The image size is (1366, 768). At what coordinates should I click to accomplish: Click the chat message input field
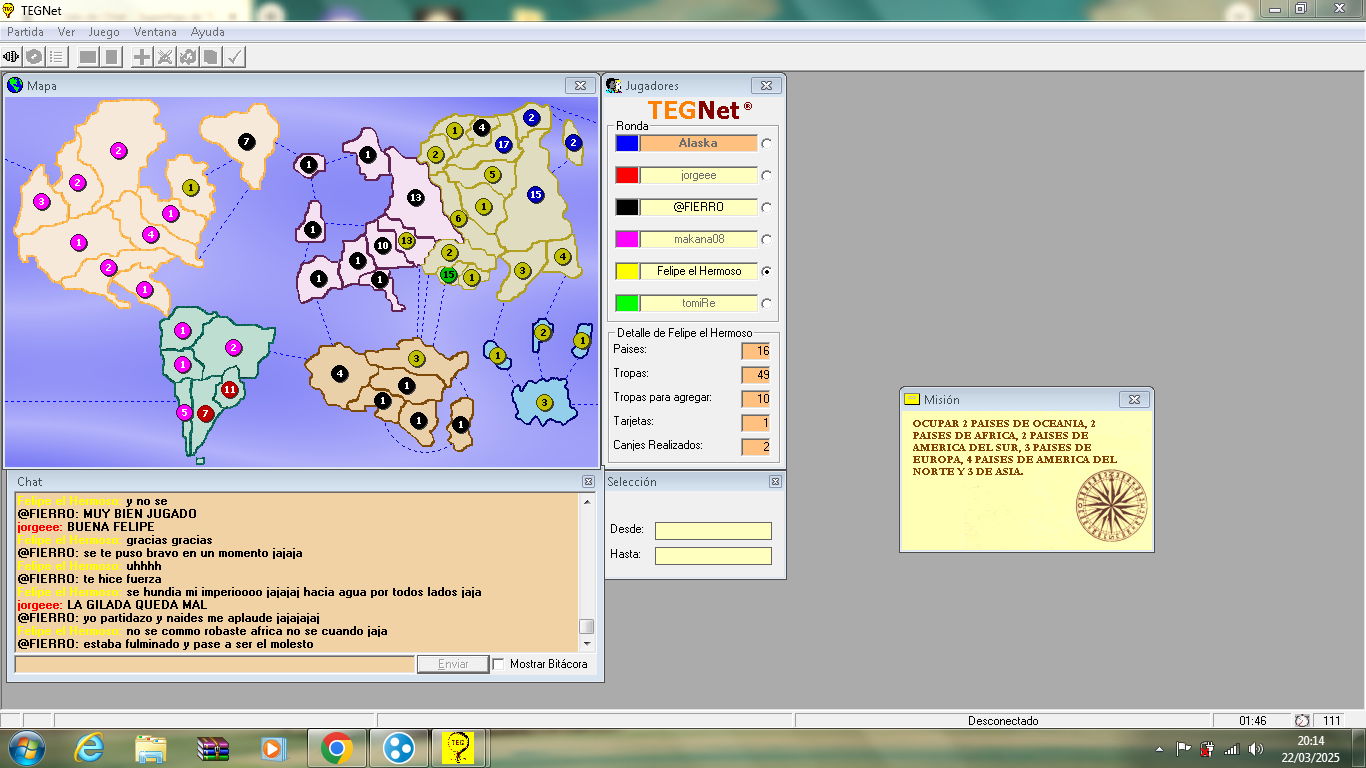coord(214,664)
